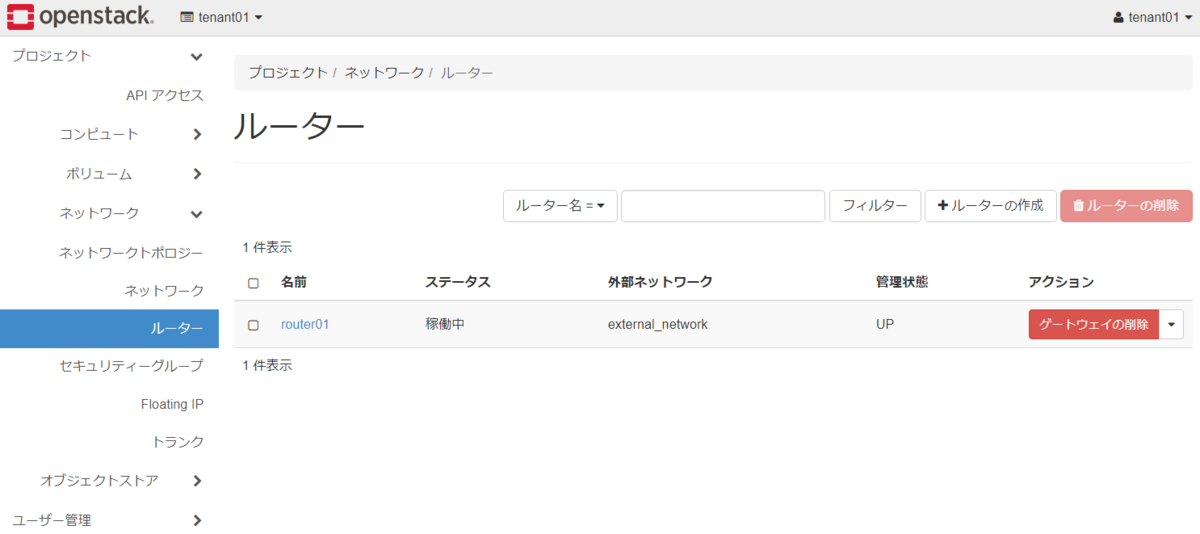This screenshot has height=534, width=1200.
Task: Focus the router filter text field
Action: [x=723, y=205]
